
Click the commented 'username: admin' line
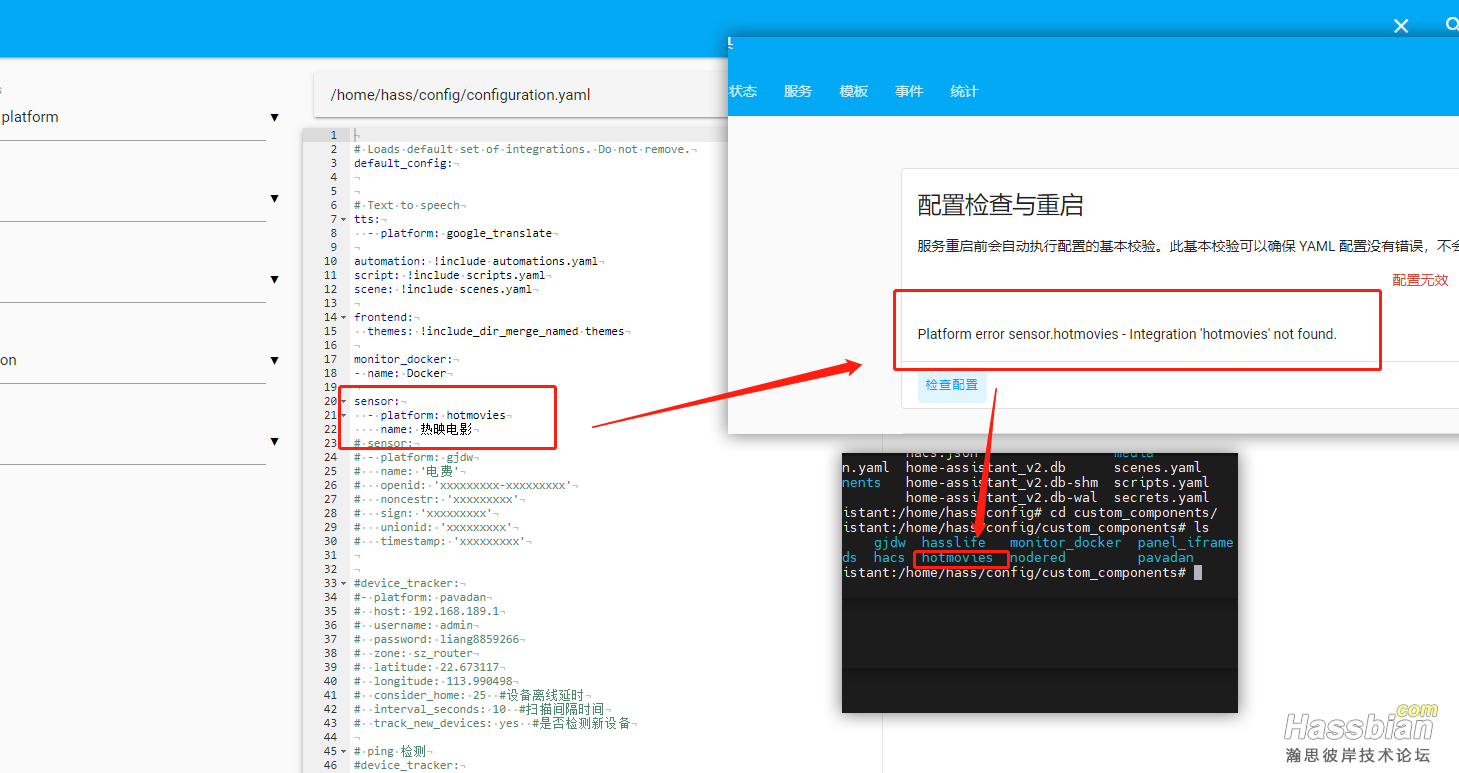click(416, 625)
